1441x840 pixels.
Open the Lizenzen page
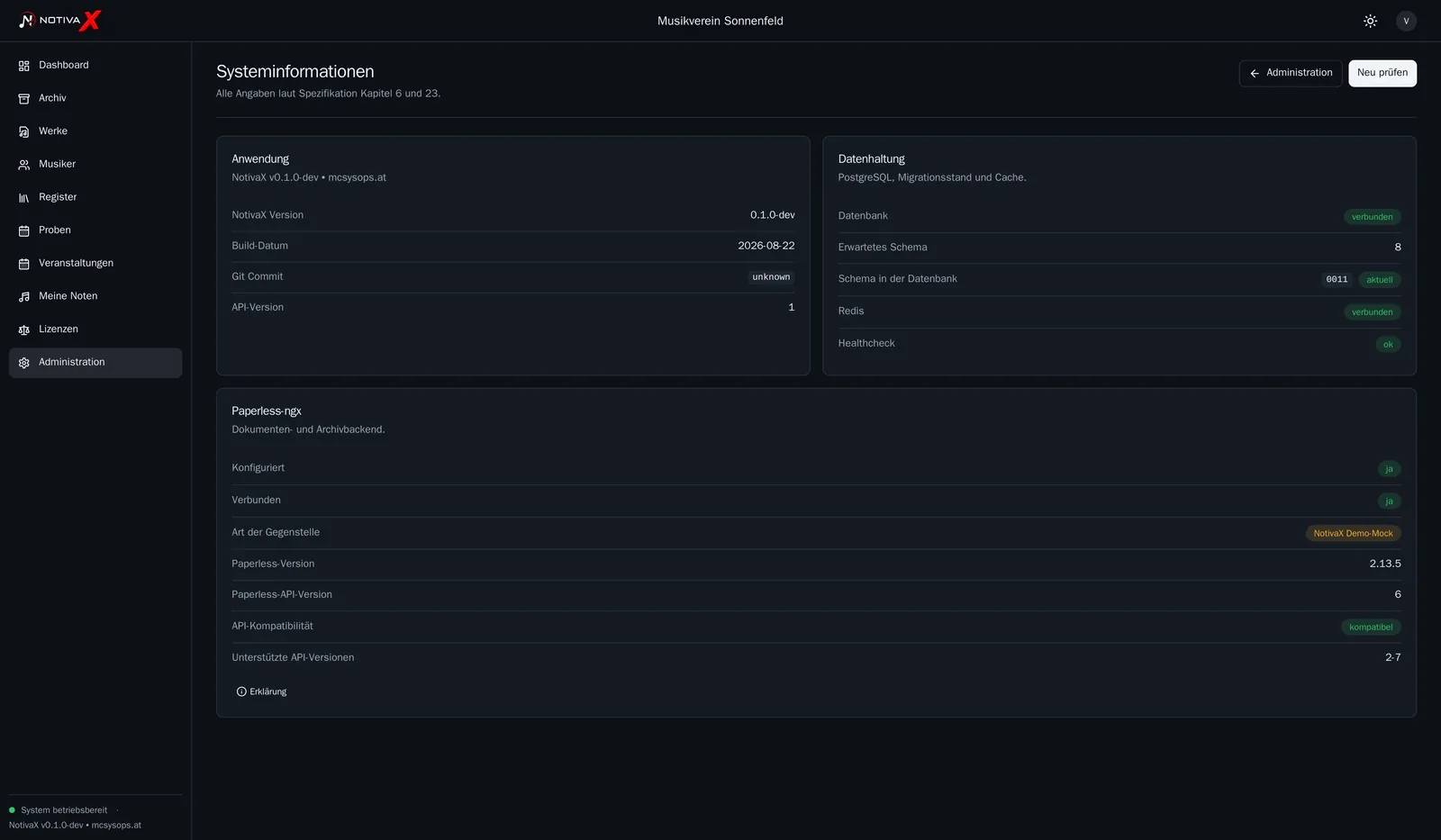point(95,330)
